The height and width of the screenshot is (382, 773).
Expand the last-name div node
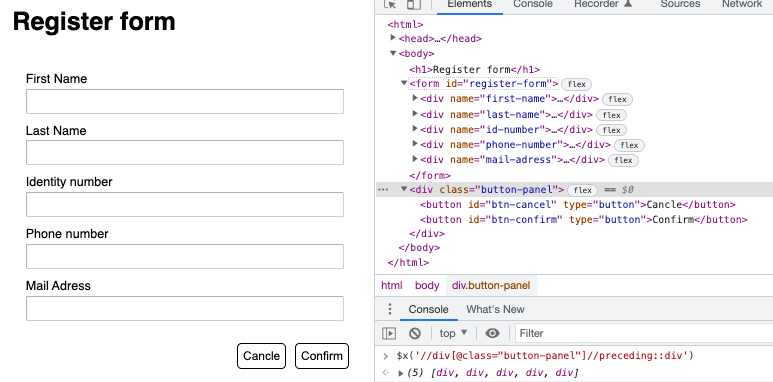click(x=415, y=114)
